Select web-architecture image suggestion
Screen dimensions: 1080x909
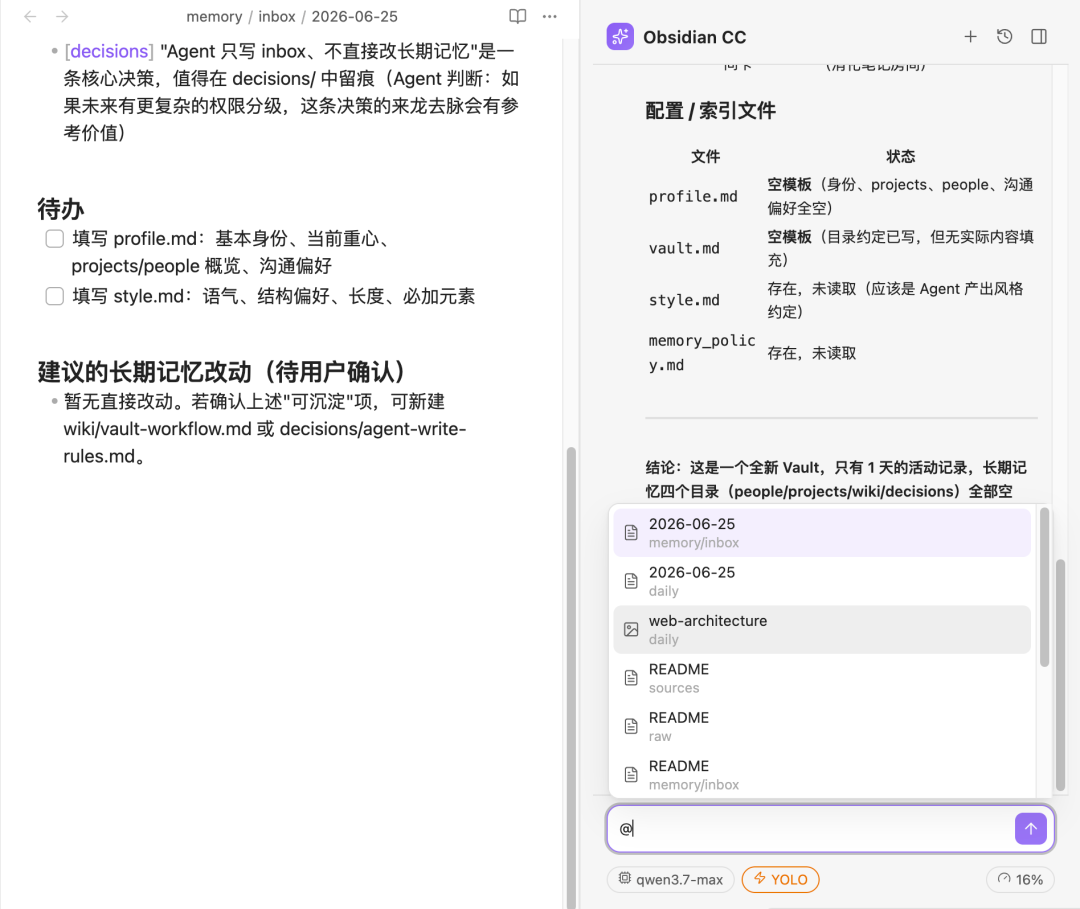click(822, 629)
